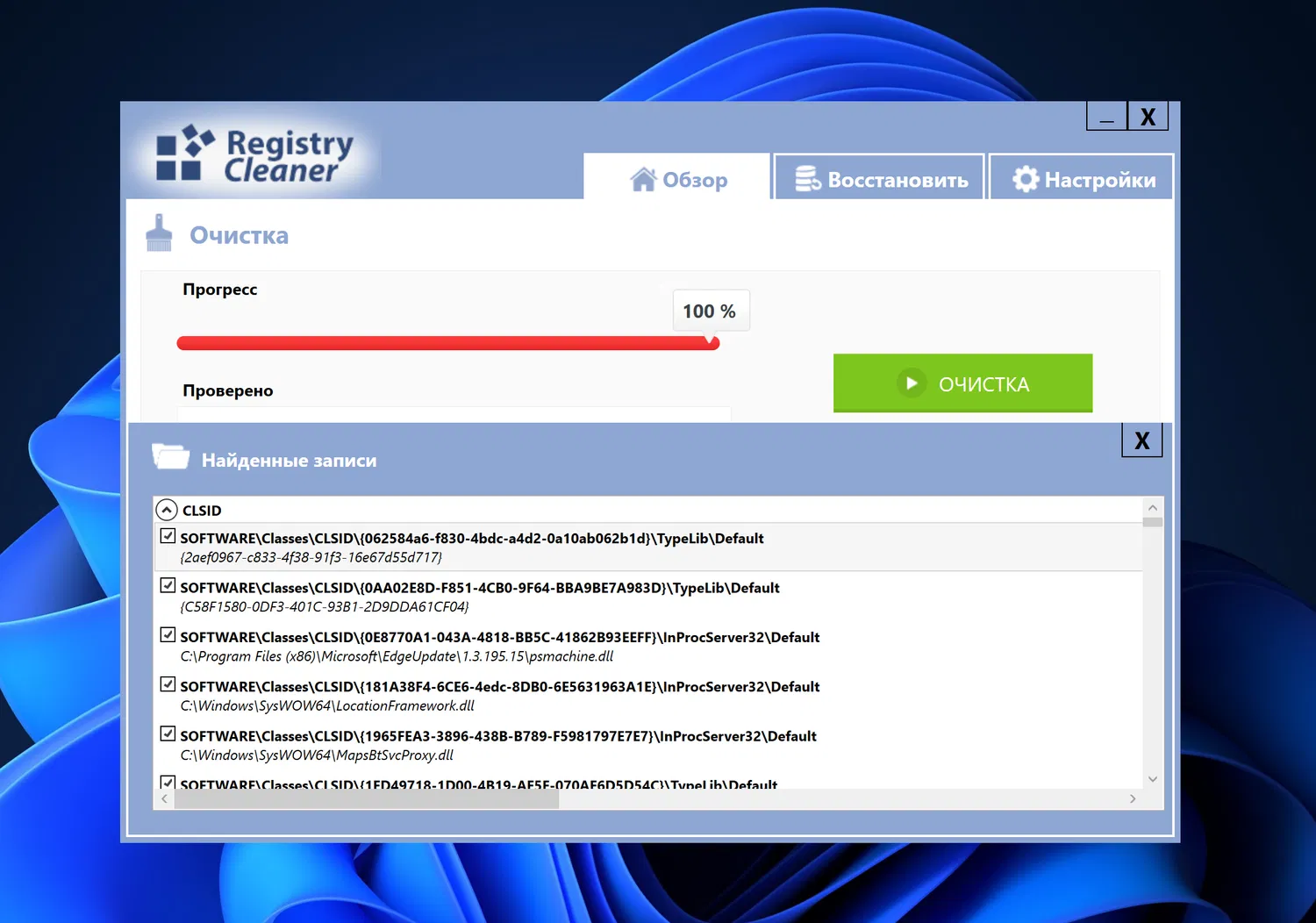Image resolution: width=1316 pixels, height=923 pixels.
Task: Switch to the Восстановить tab
Action: (x=879, y=177)
